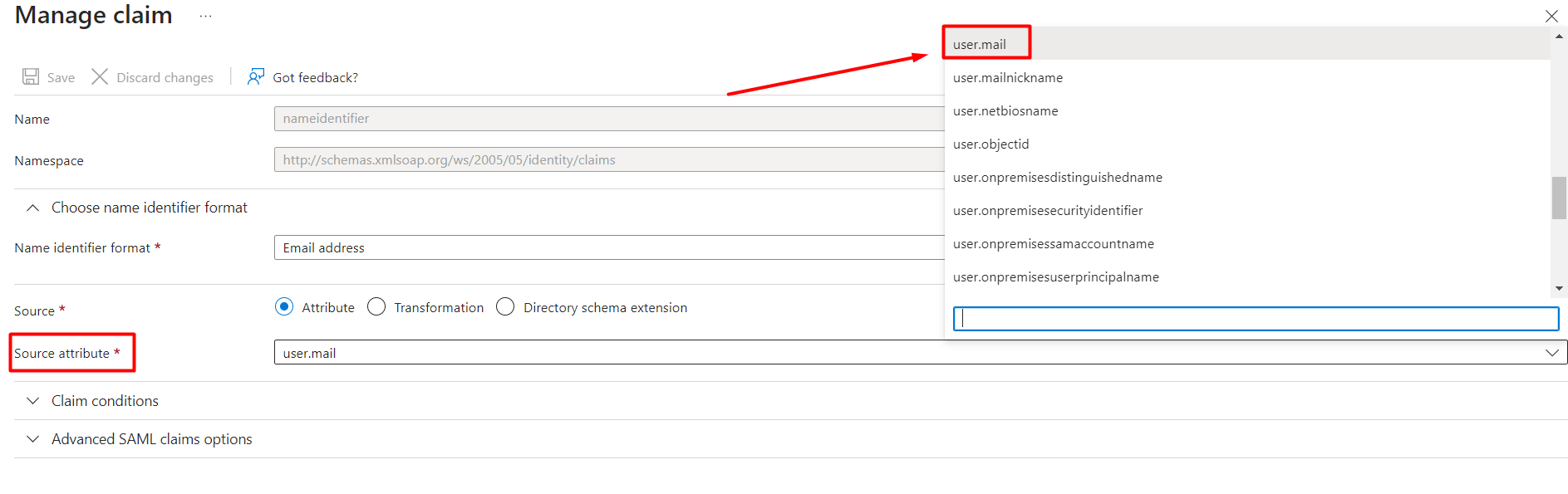Click the dropdown list scrollbar thumb
Image resolution: width=1568 pixels, height=494 pixels.
click(x=1559, y=198)
